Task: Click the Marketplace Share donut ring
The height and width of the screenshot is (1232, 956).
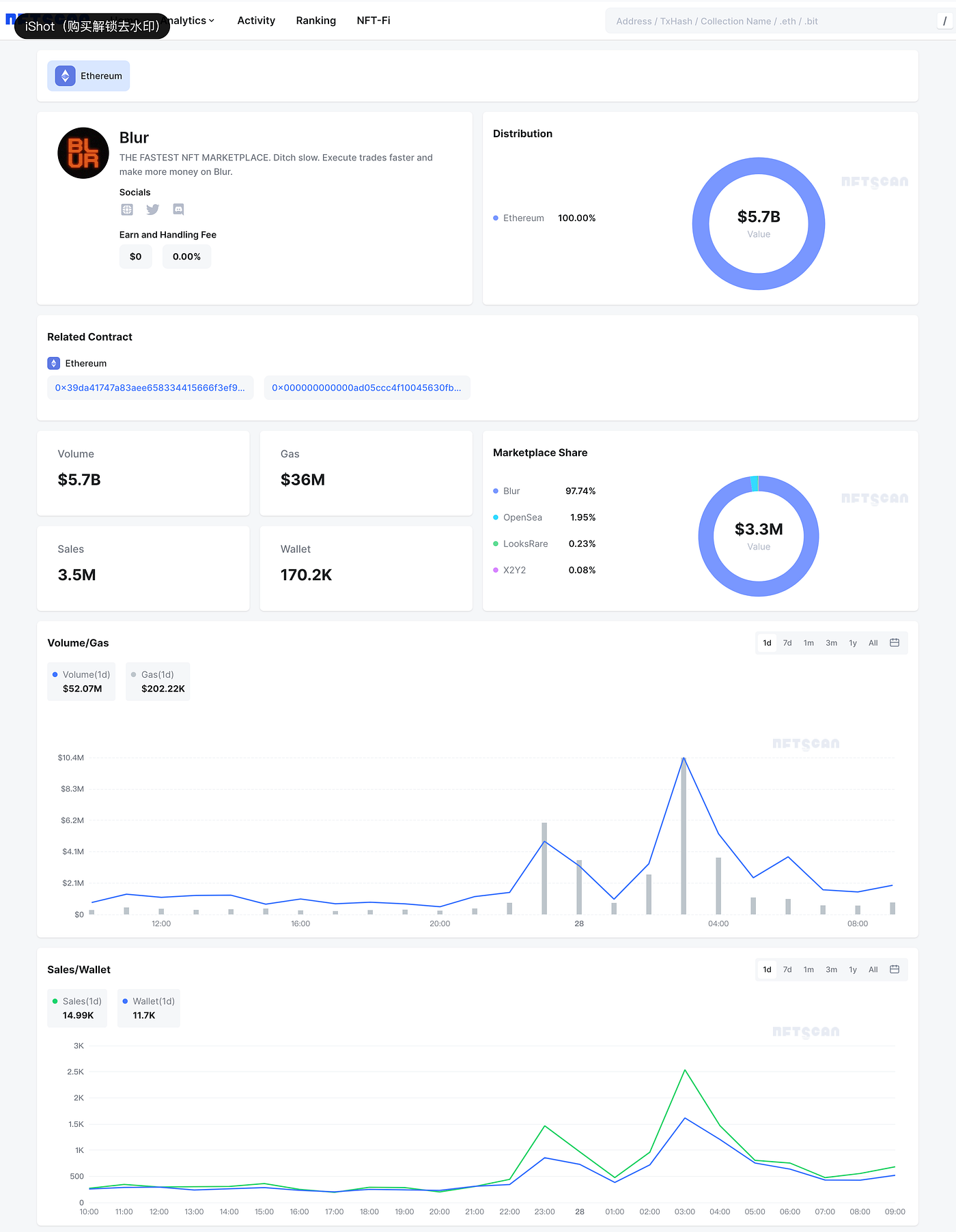Action: point(706,536)
